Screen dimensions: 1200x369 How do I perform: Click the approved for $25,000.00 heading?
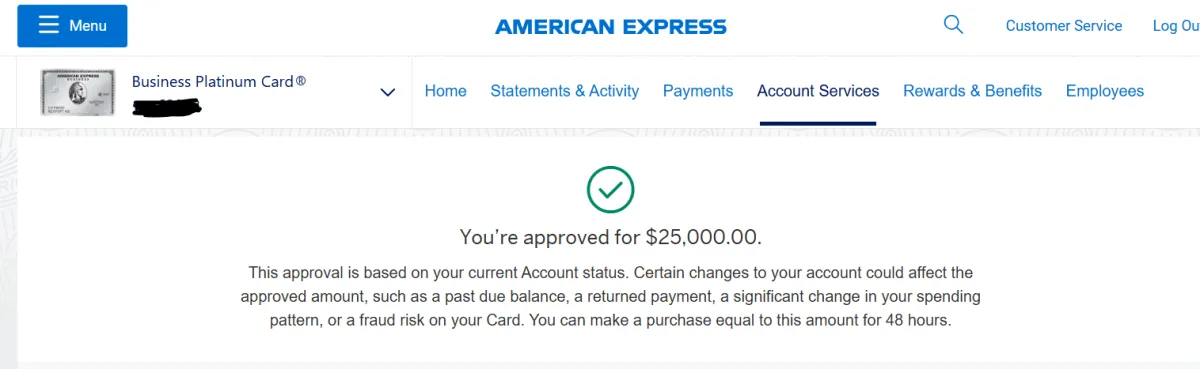point(610,237)
